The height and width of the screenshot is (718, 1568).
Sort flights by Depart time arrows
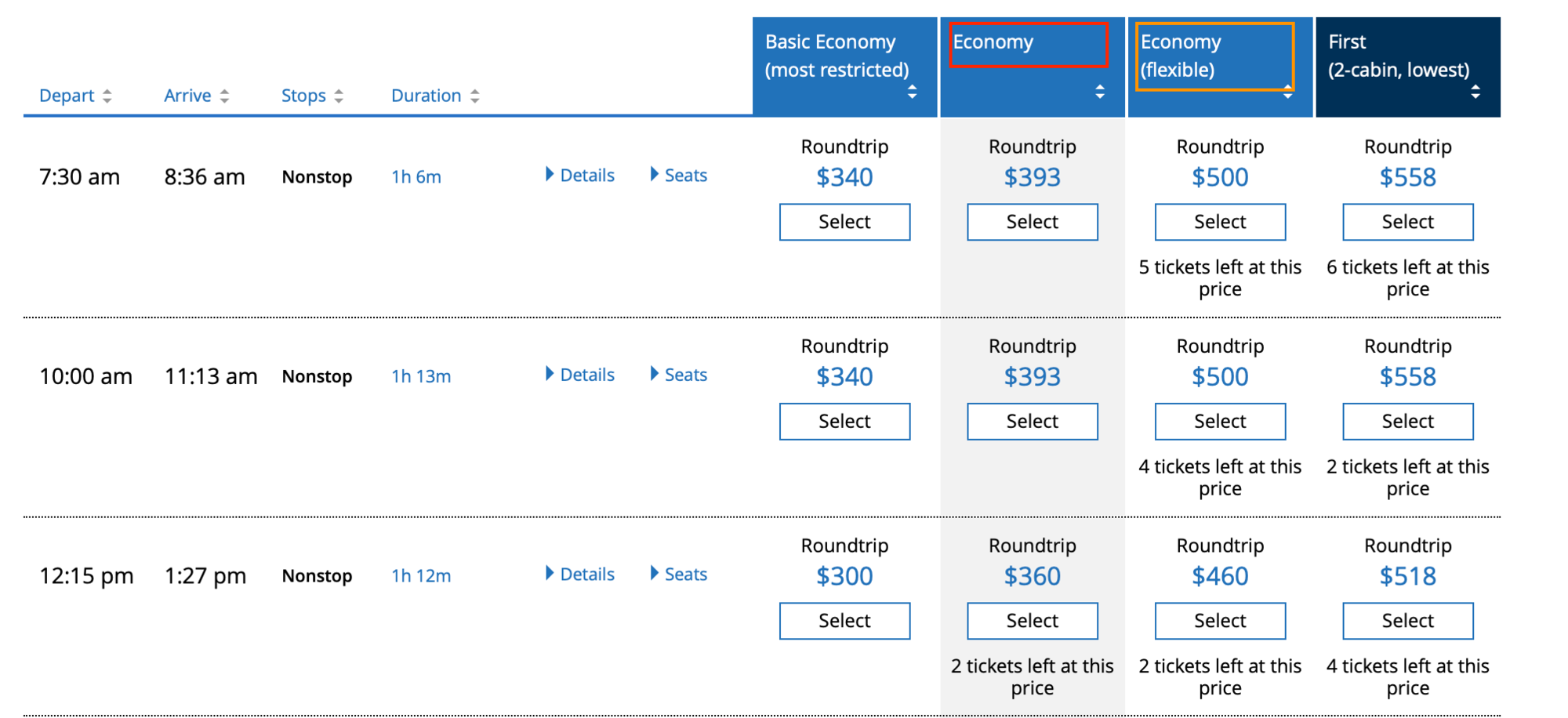point(107,96)
